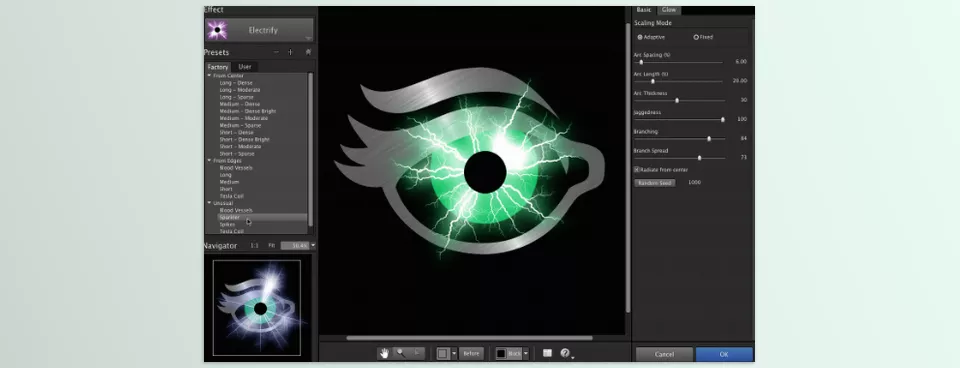Select the Hand pan tool
This screenshot has height=368, width=960.
pos(384,353)
